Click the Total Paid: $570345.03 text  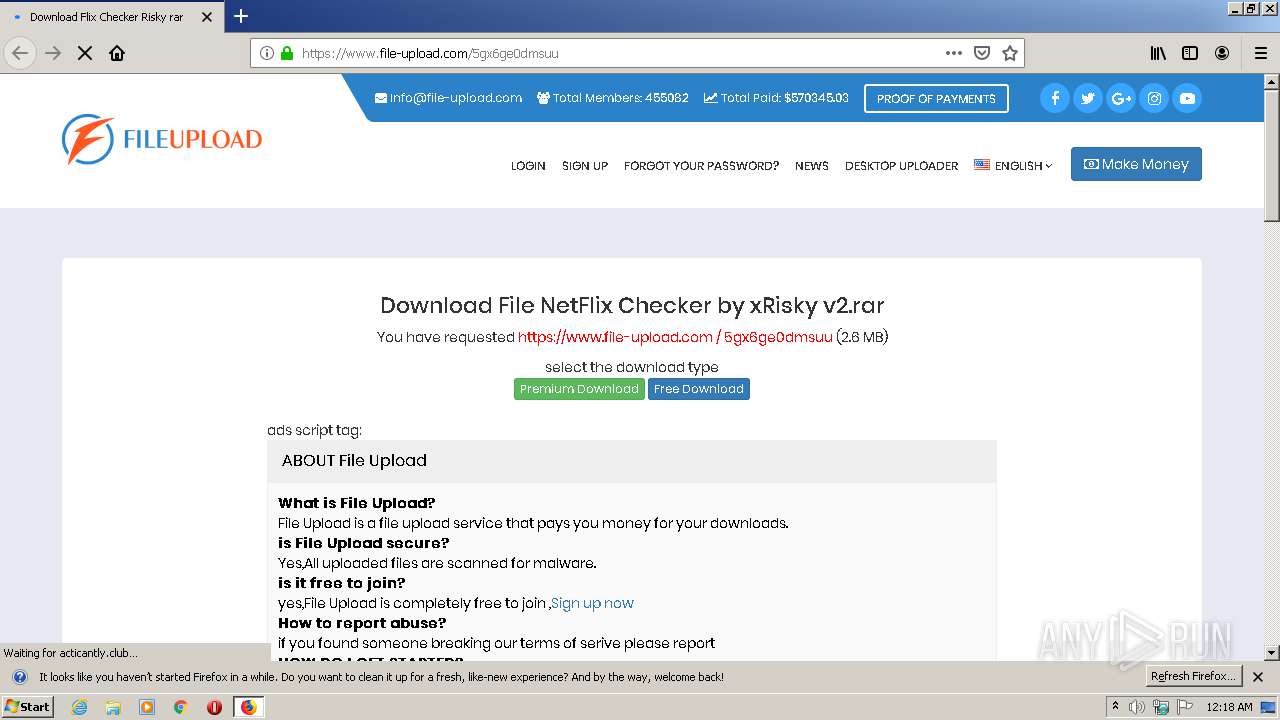[776, 98]
